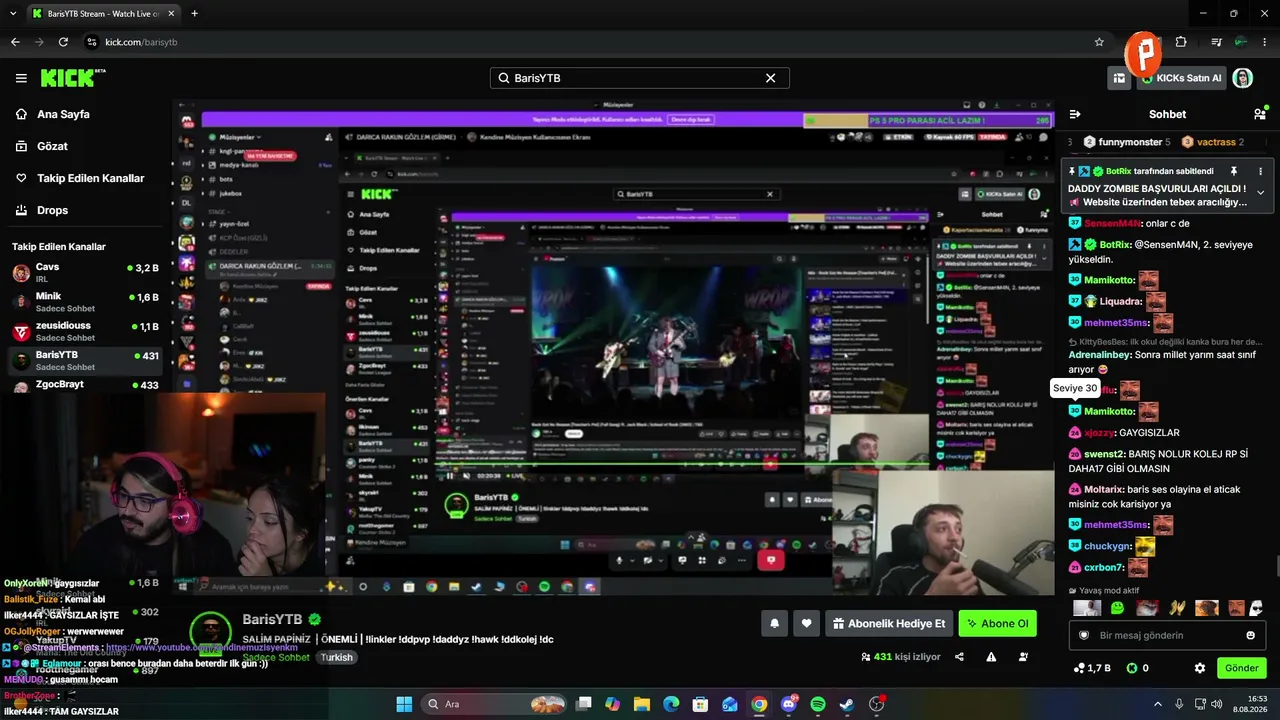Open chat identity shield icon

click(1082, 635)
